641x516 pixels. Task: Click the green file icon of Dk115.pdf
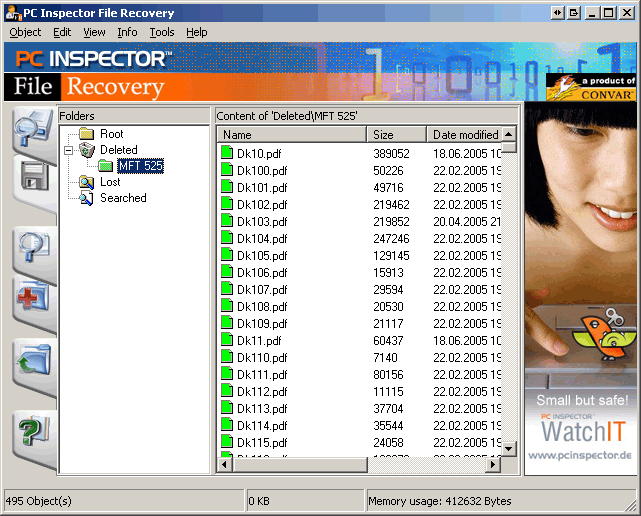(227, 442)
